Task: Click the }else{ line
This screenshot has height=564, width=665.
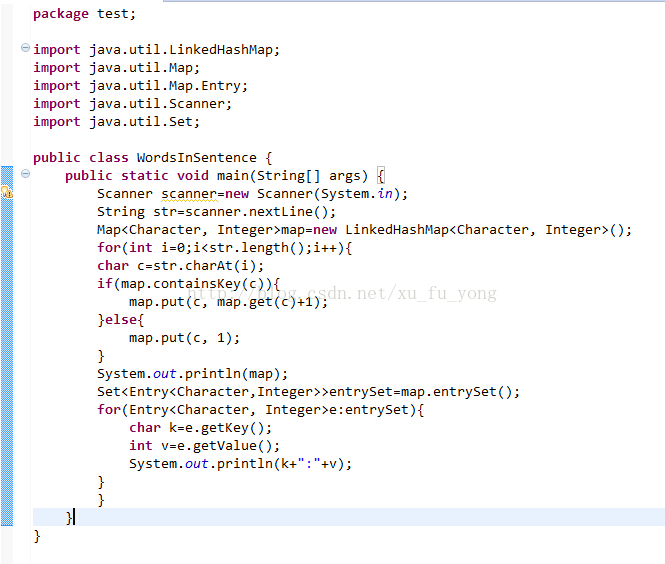Action: point(120,320)
